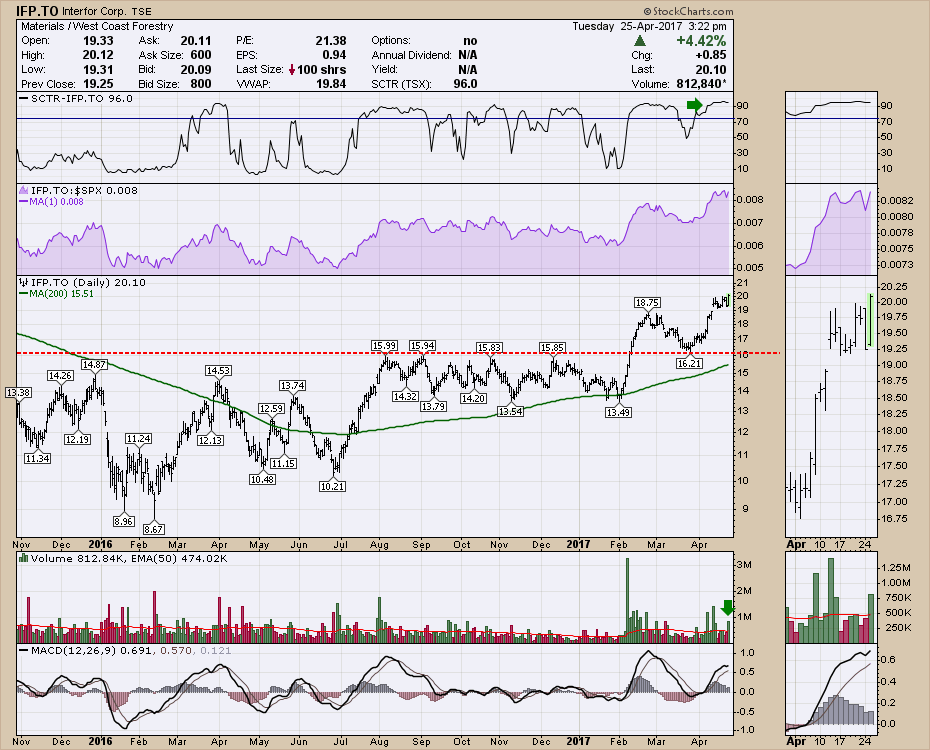Click the purple legend swatch beside IFP.TO:$SPX

[x=24, y=190]
